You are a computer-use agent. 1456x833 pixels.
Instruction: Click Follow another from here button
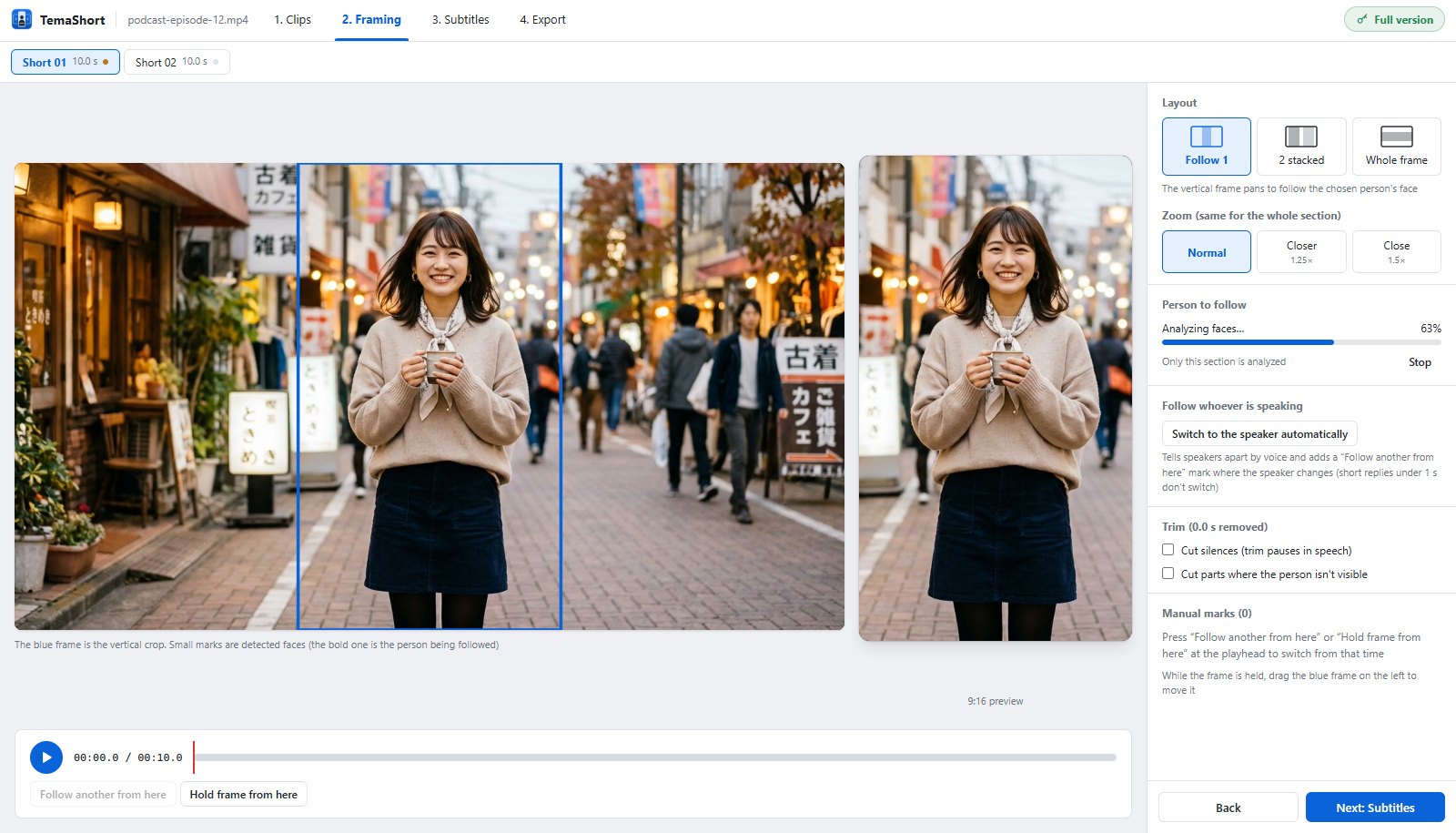103,795
